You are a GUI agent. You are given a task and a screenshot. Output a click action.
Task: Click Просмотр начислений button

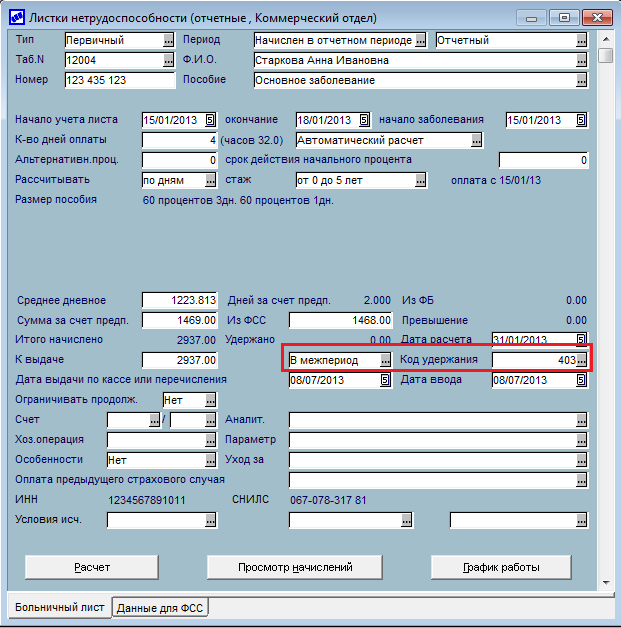coord(295,567)
